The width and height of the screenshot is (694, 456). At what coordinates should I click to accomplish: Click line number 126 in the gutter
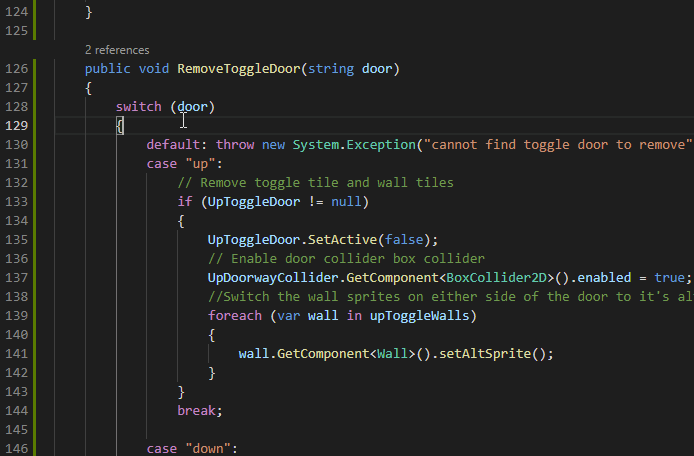coord(17,69)
